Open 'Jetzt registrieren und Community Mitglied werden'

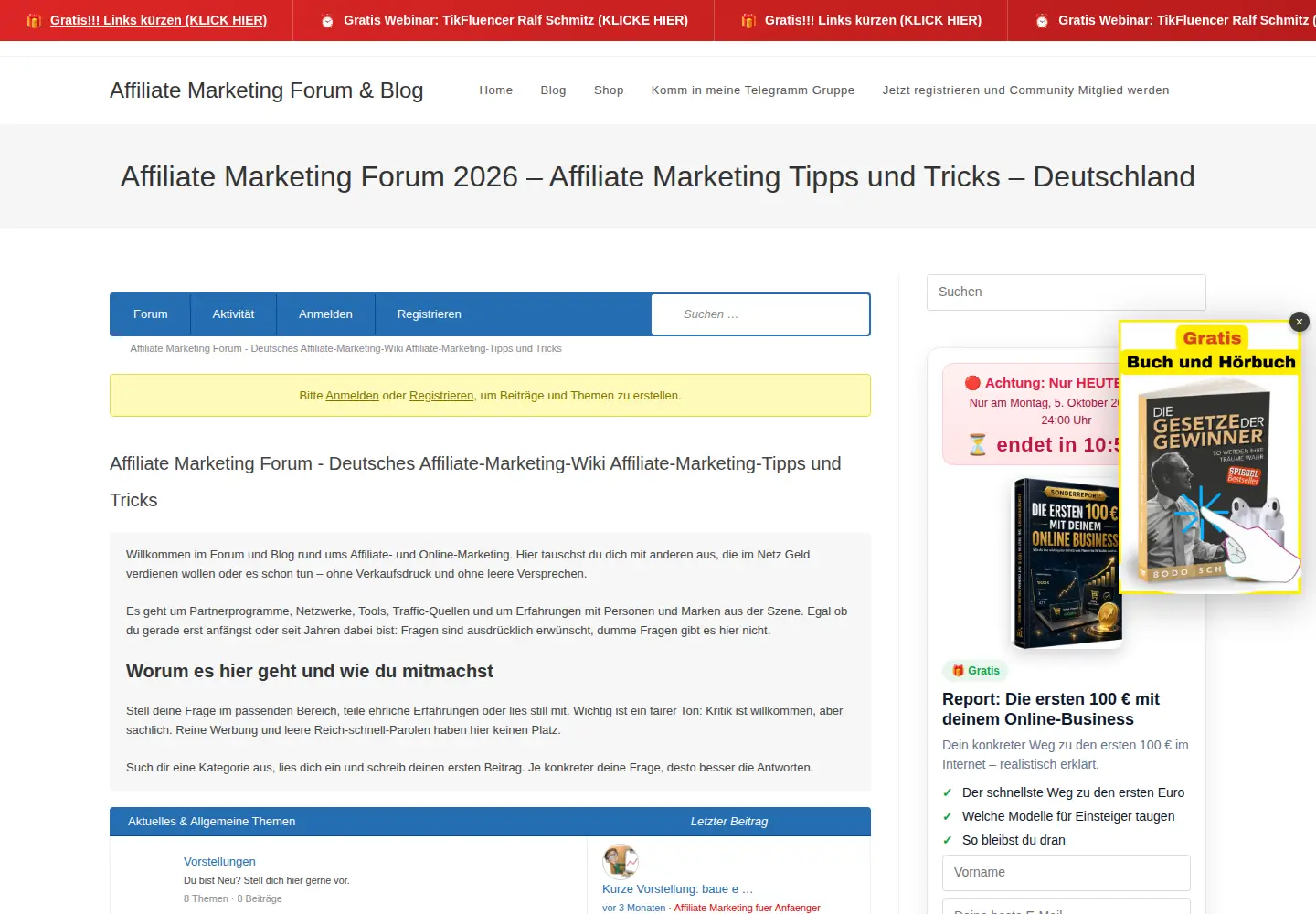pos(1025,90)
